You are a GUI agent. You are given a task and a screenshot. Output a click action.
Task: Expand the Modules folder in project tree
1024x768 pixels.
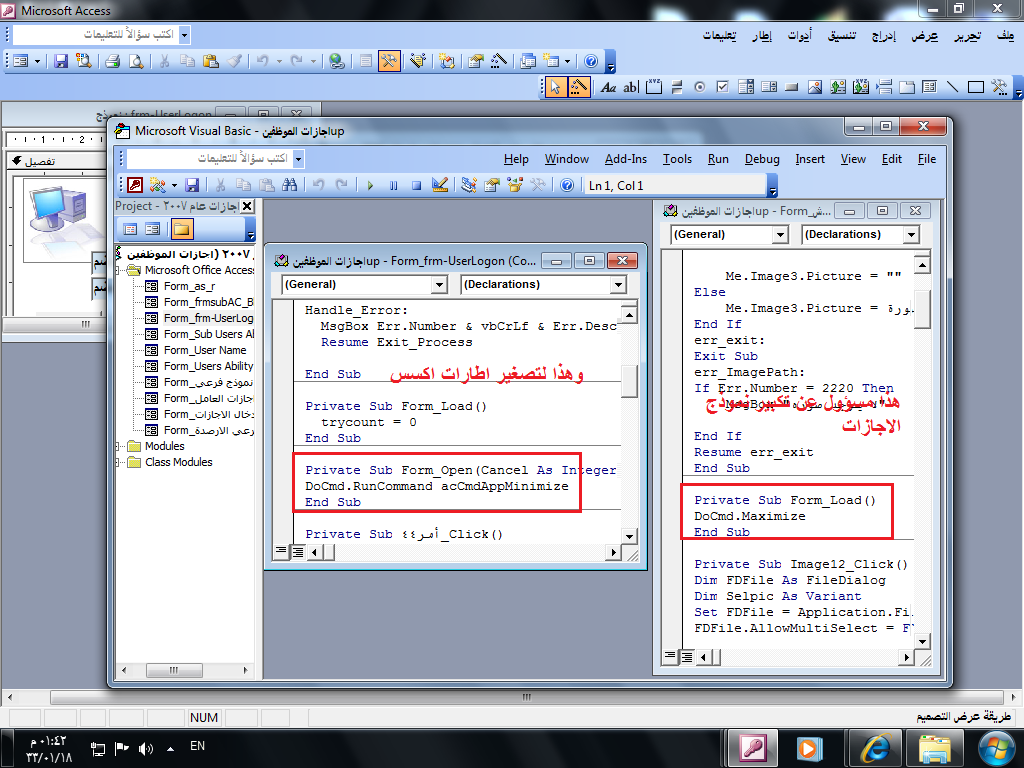pyautogui.click(x=118, y=447)
